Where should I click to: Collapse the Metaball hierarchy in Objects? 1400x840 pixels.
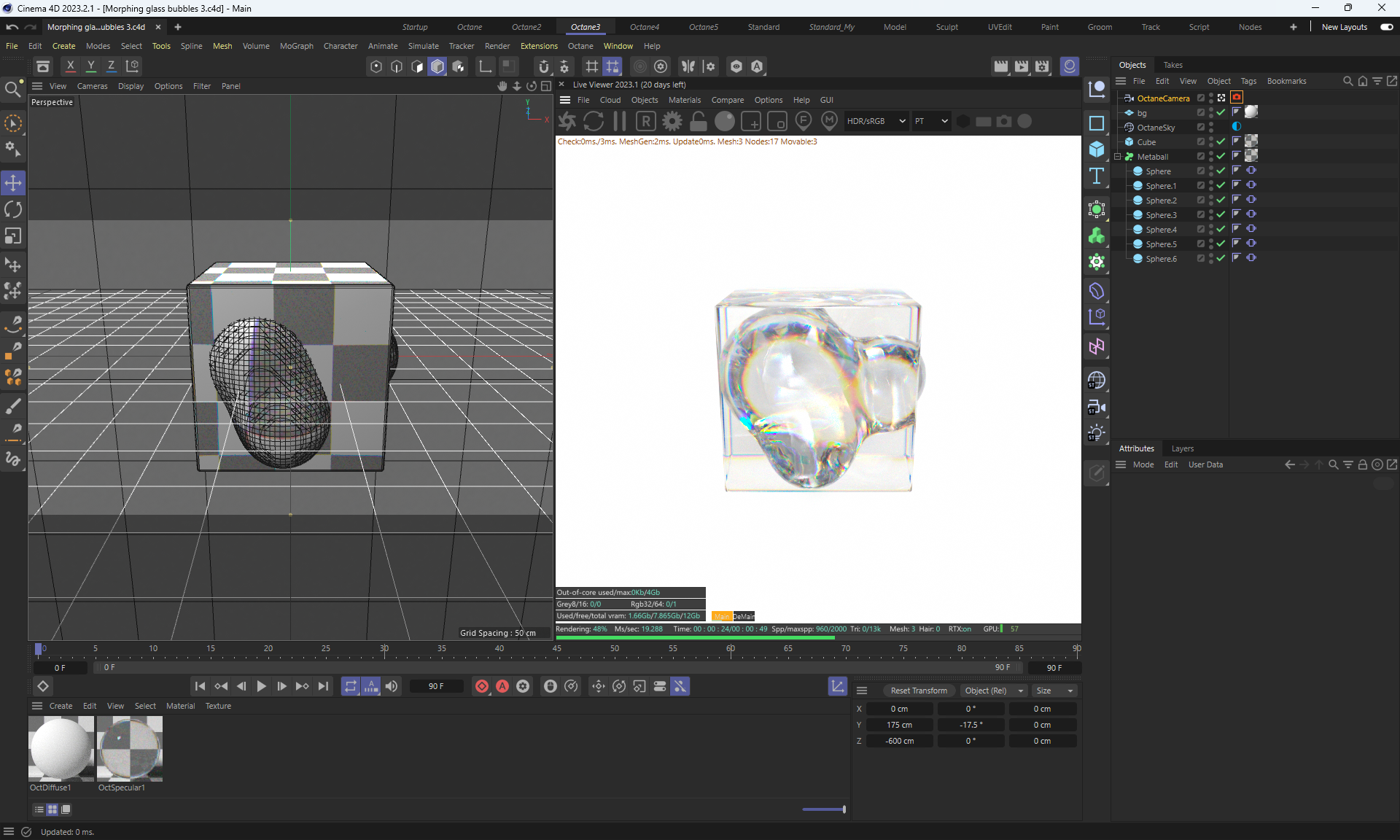[1118, 157]
